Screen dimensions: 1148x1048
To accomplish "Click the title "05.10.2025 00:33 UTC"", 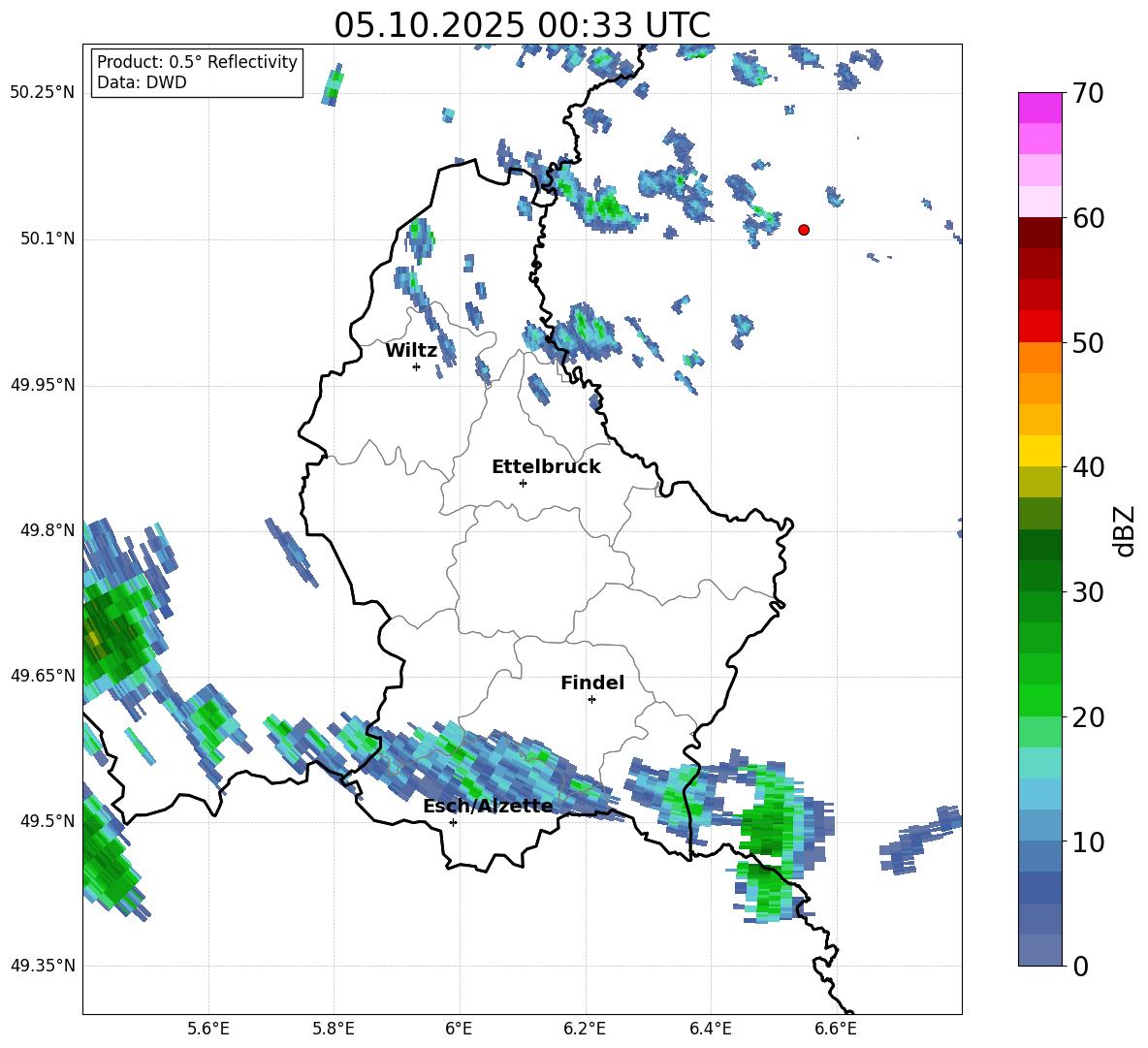I will (x=522, y=25).
